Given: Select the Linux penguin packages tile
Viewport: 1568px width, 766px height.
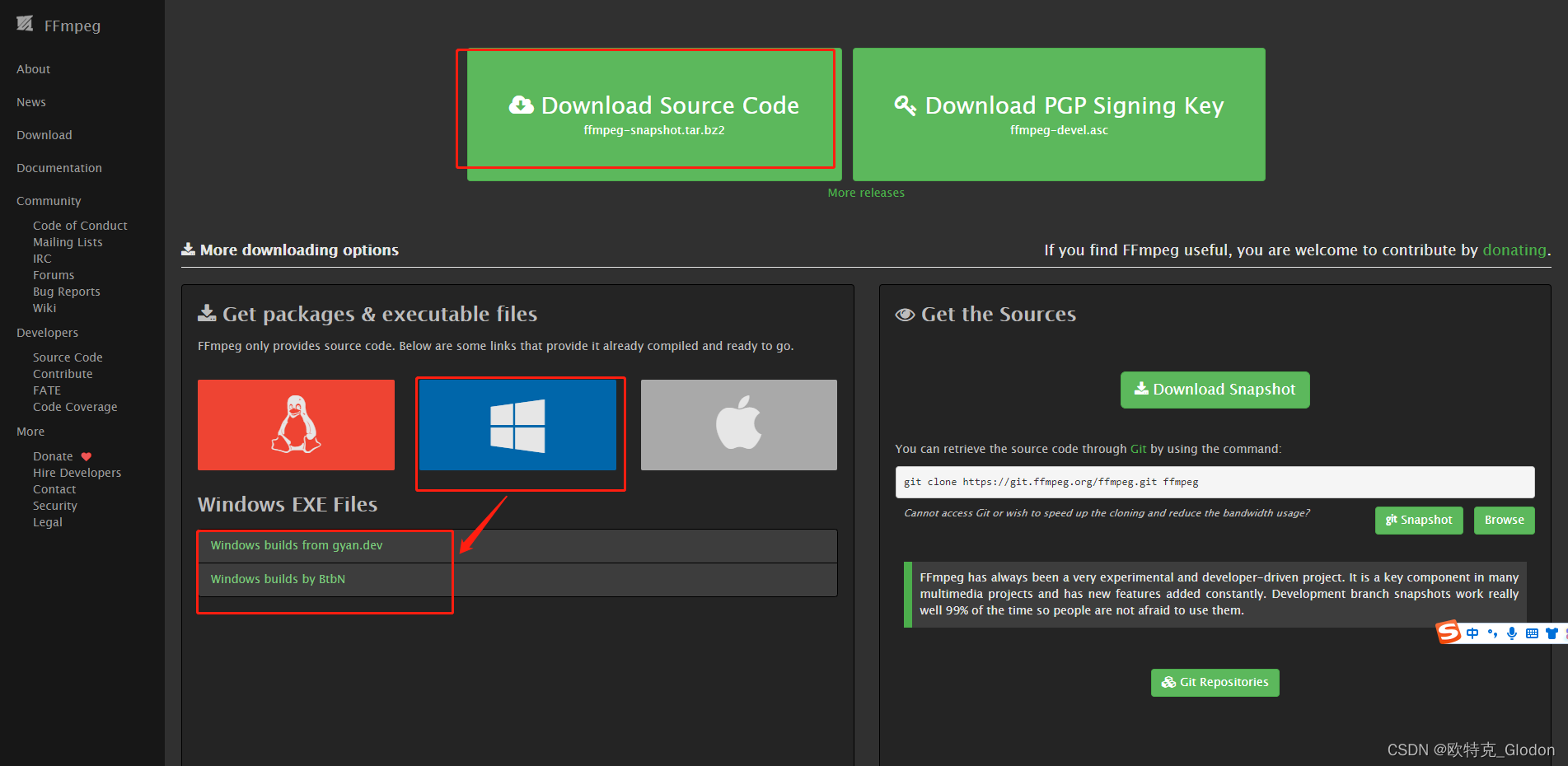Looking at the screenshot, I should pos(296,425).
